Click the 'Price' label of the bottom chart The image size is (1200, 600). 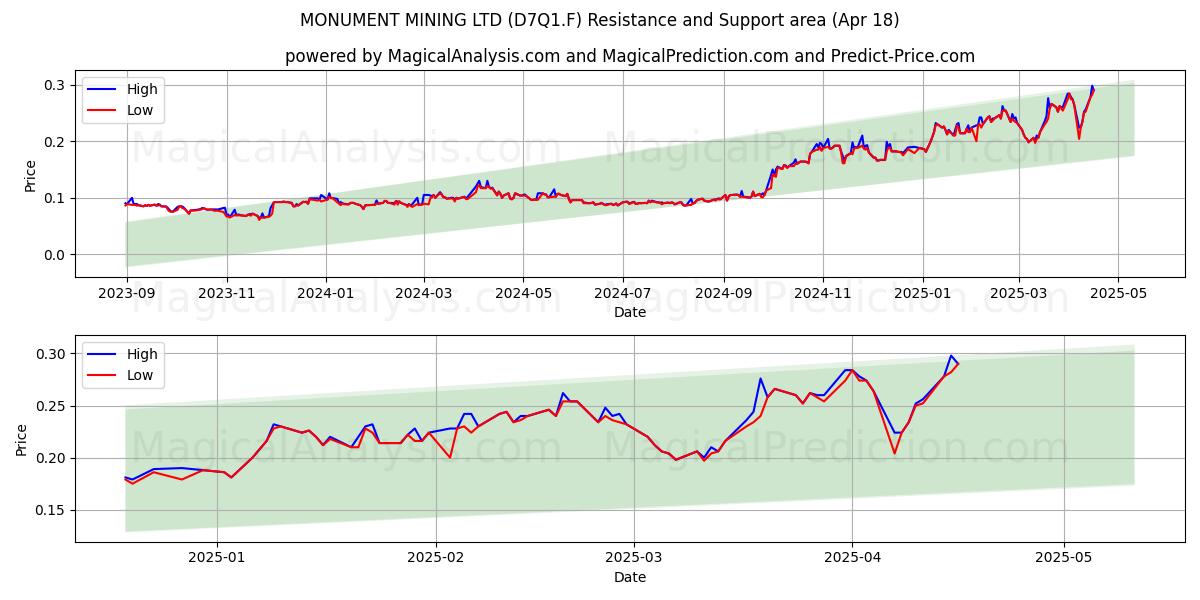(x=22, y=440)
